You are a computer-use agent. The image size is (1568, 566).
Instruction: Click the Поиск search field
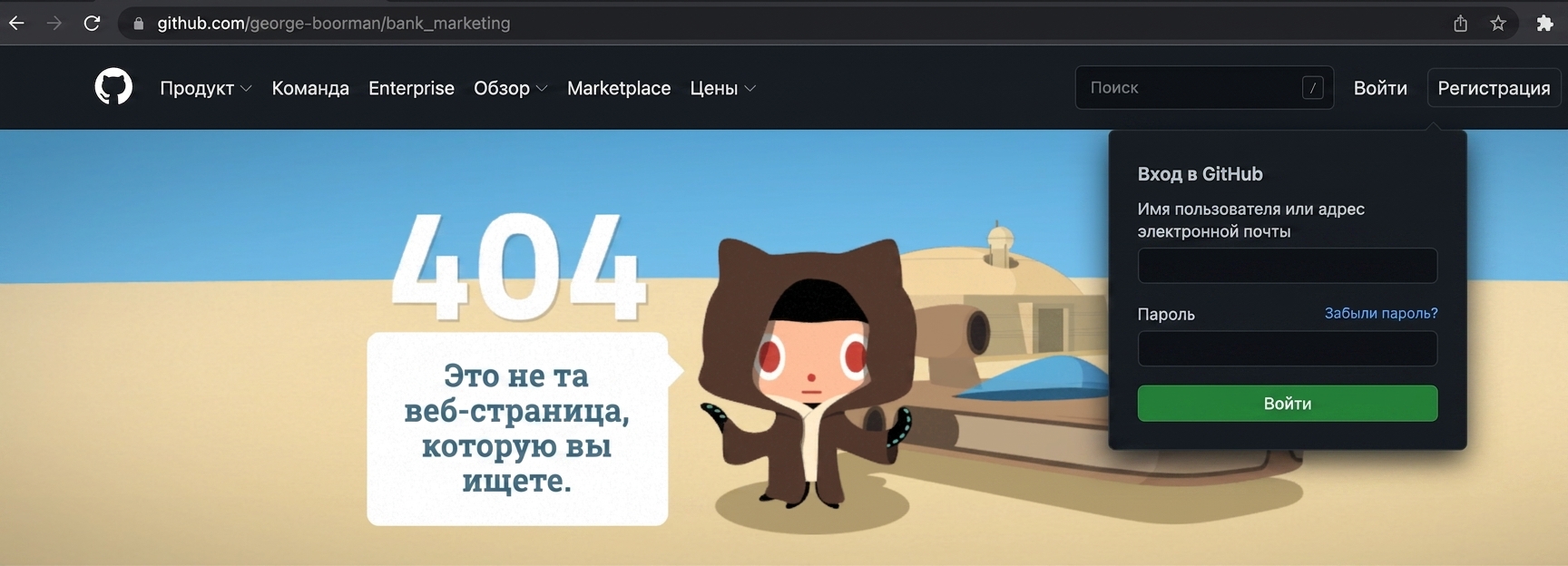click(1204, 88)
